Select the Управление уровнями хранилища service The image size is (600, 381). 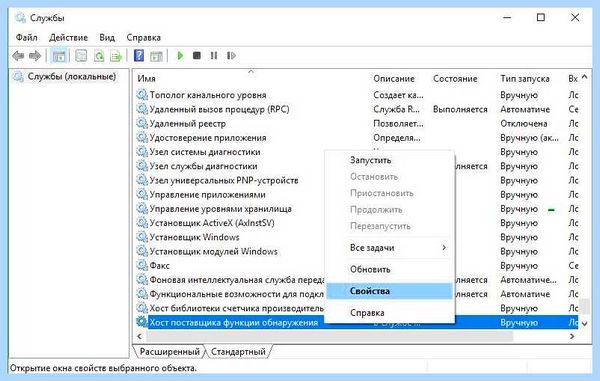220,208
